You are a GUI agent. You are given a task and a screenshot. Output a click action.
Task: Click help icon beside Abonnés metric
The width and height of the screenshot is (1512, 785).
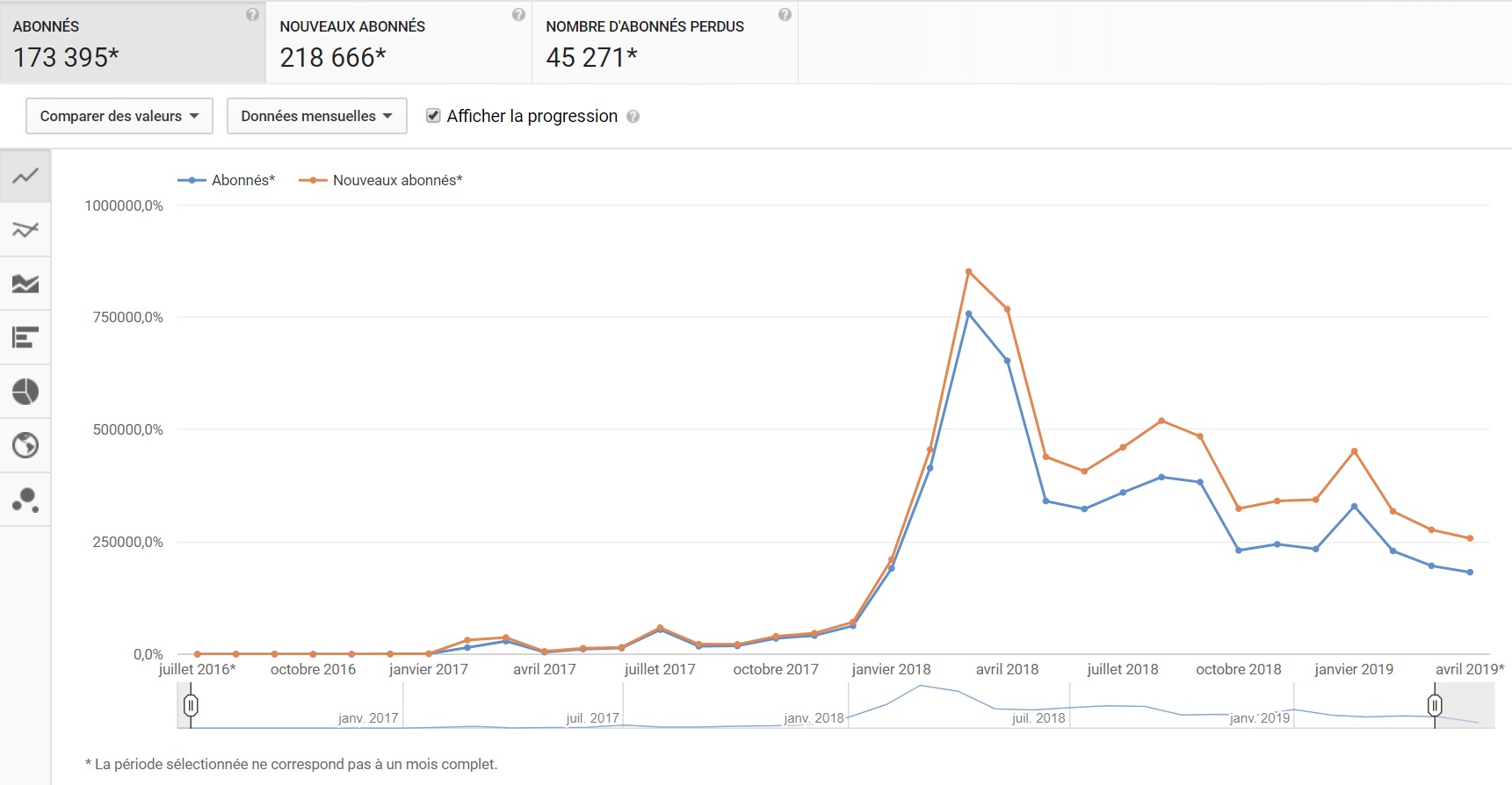pos(253,14)
